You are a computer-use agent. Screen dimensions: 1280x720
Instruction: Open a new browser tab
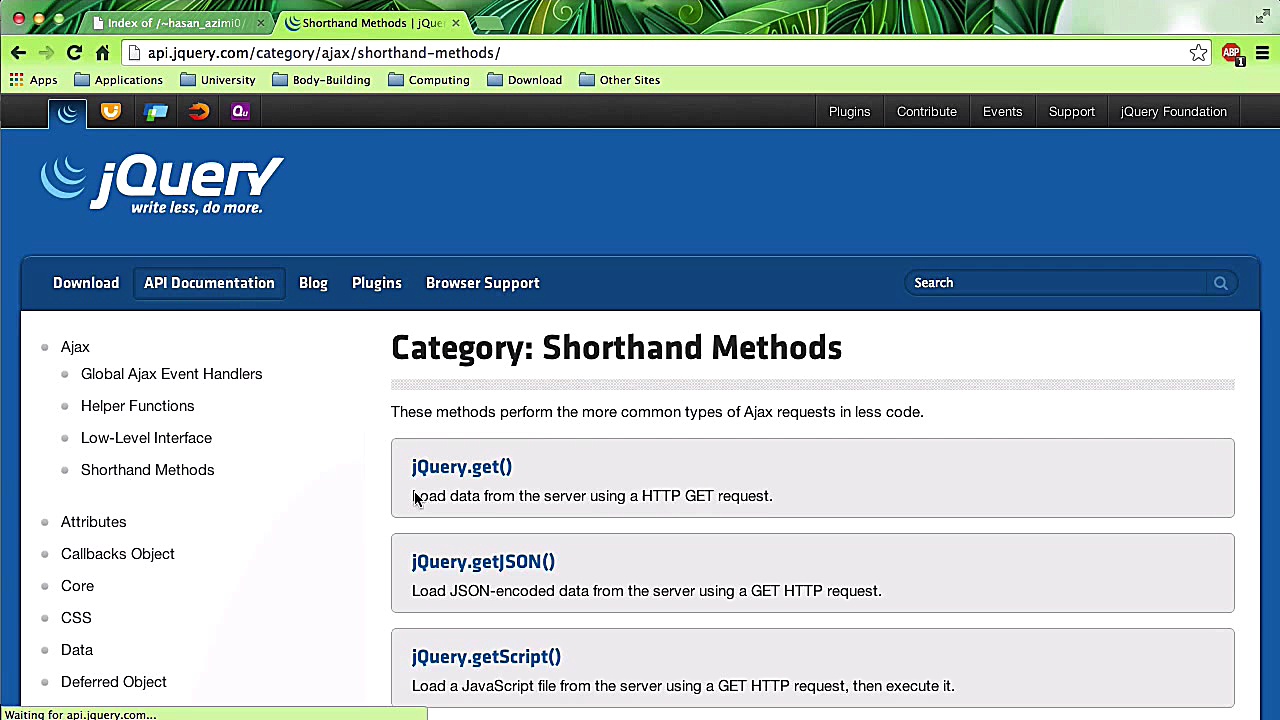click(489, 22)
